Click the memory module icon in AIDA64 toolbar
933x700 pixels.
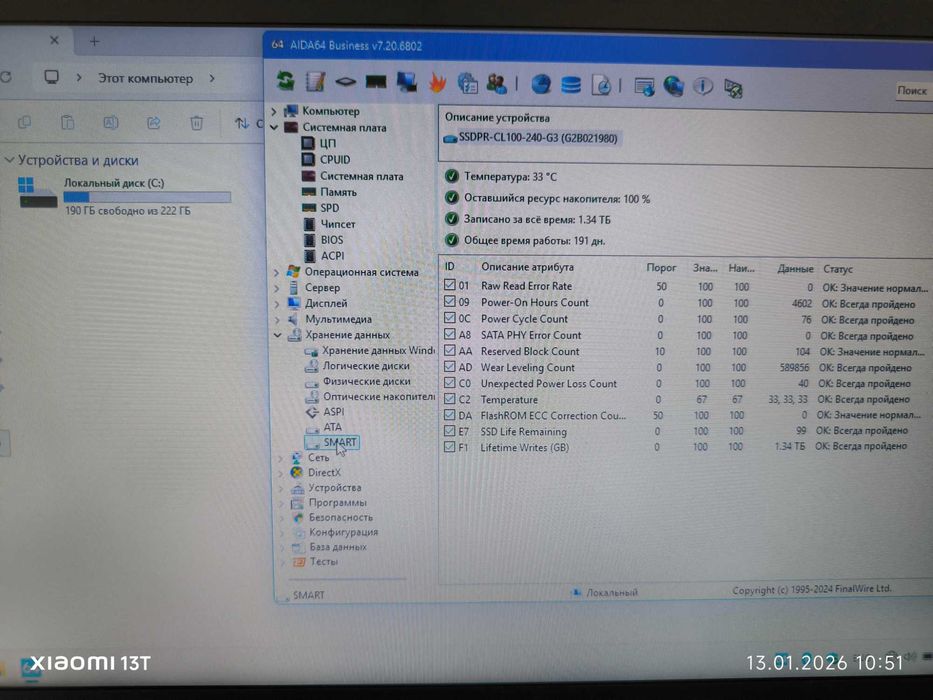tap(375, 82)
